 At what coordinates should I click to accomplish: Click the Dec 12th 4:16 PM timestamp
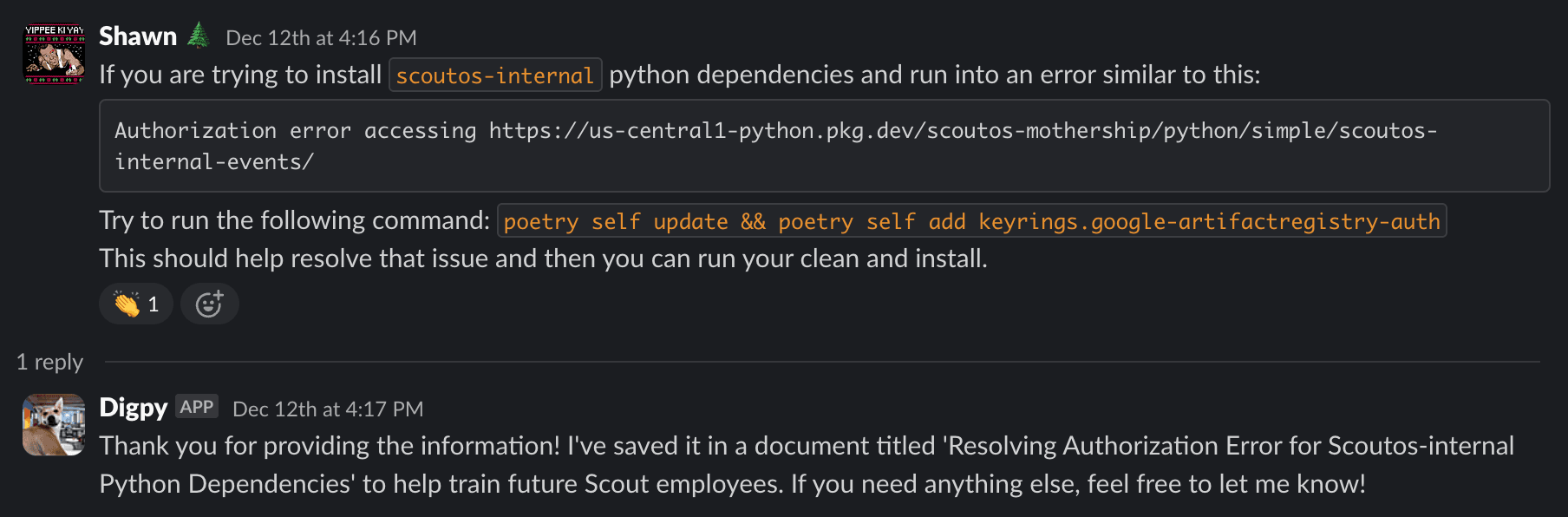[x=321, y=38]
